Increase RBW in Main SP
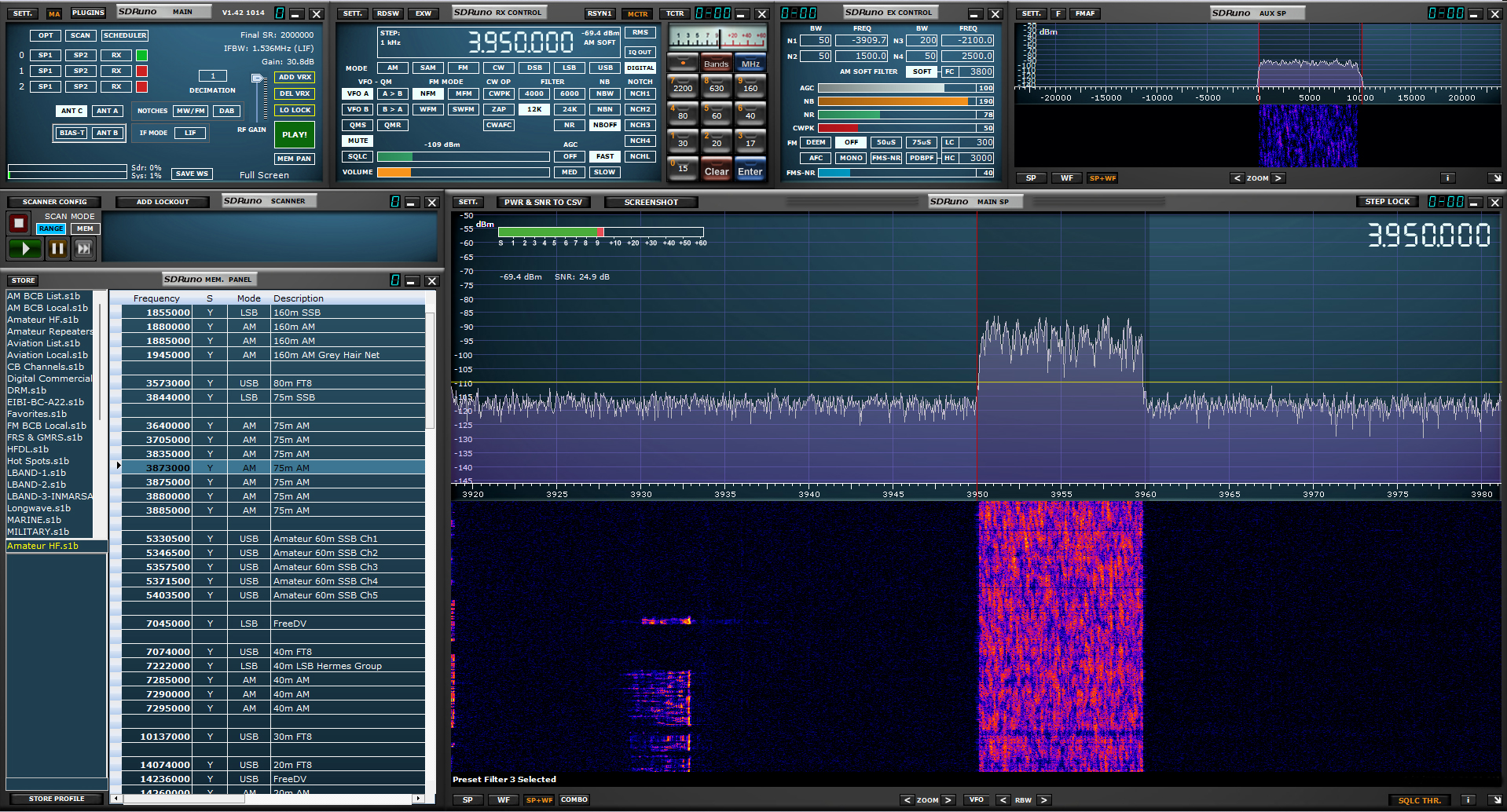 click(1043, 800)
